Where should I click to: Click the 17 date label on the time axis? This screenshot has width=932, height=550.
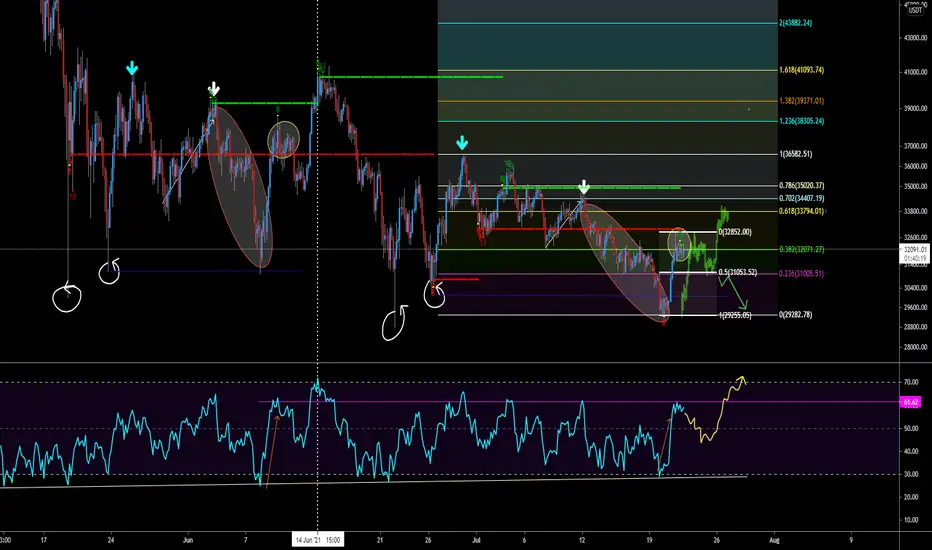coord(43,540)
